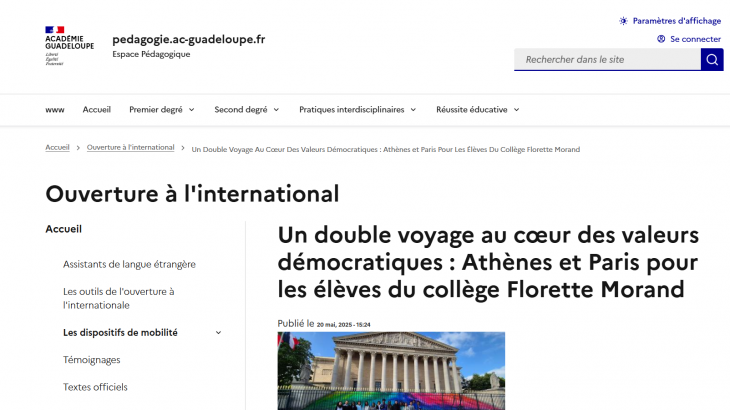Select Accueil in the top navigation
730x410 pixels.
coord(97,109)
